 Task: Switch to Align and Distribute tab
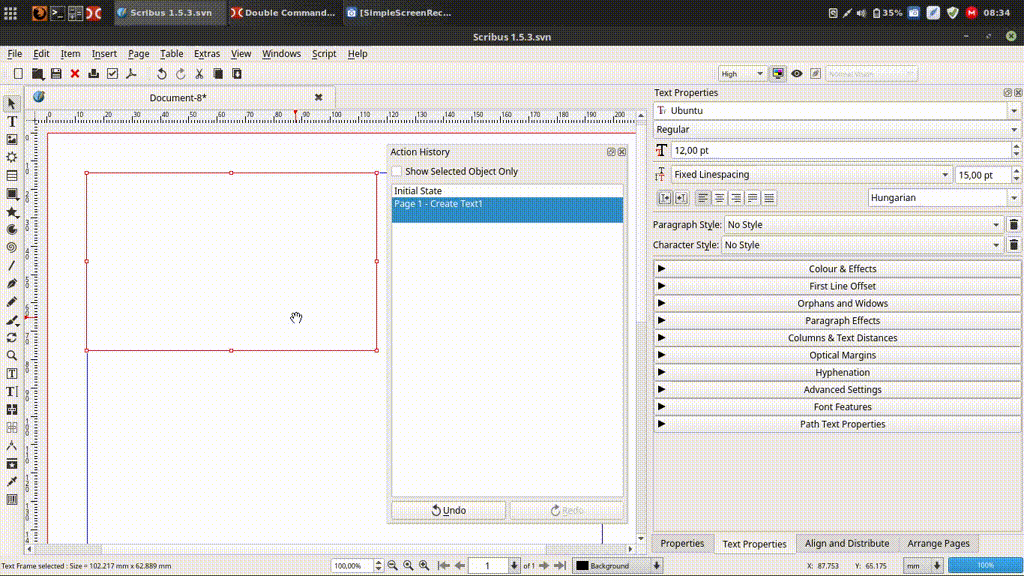846,544
